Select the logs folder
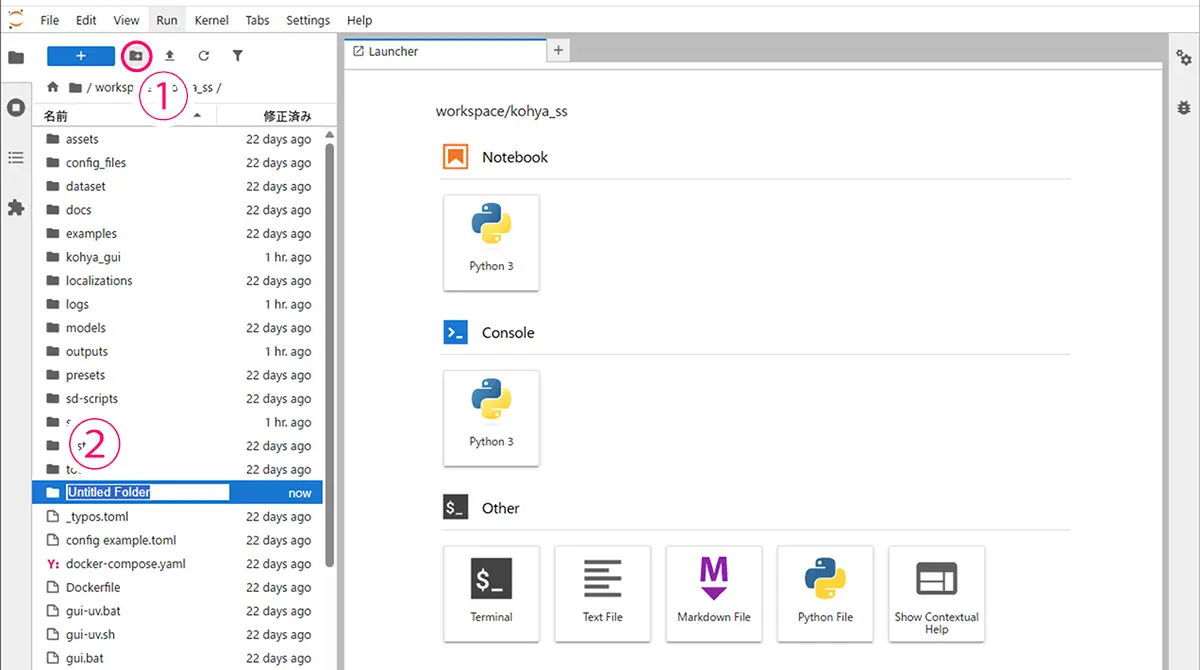The height and width of the screenshot is (670, 1200). (178, 304)
